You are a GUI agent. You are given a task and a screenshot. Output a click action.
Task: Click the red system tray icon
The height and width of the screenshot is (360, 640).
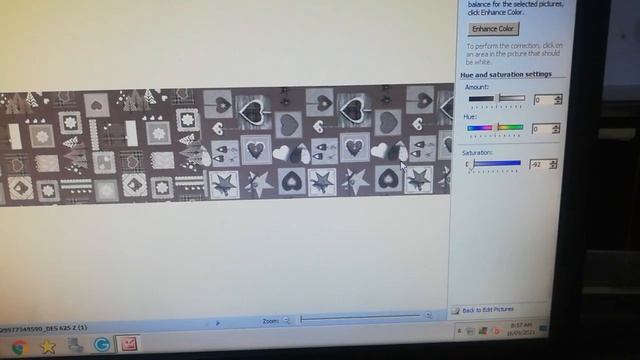tap(496, 331)
